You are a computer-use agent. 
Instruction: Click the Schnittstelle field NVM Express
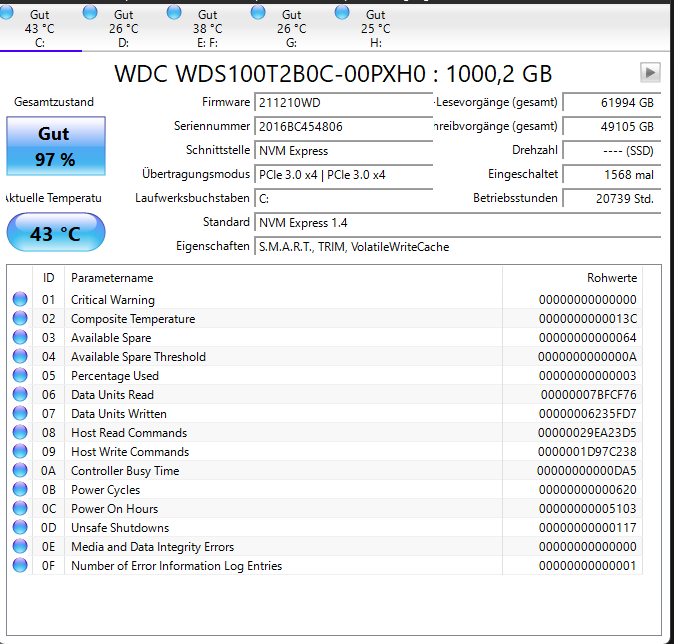[x=343, y=151]
